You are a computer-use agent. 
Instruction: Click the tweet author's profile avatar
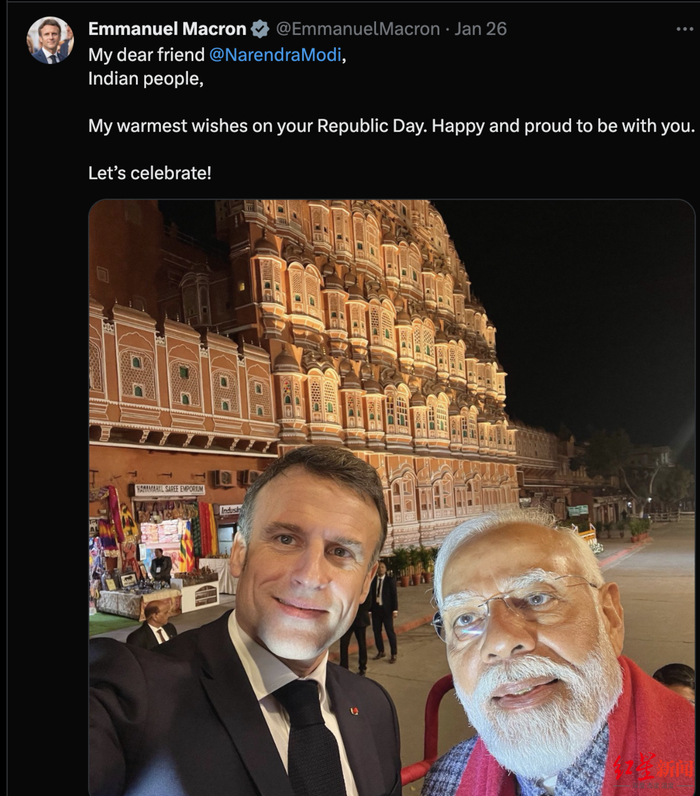[x=50, y=41]
